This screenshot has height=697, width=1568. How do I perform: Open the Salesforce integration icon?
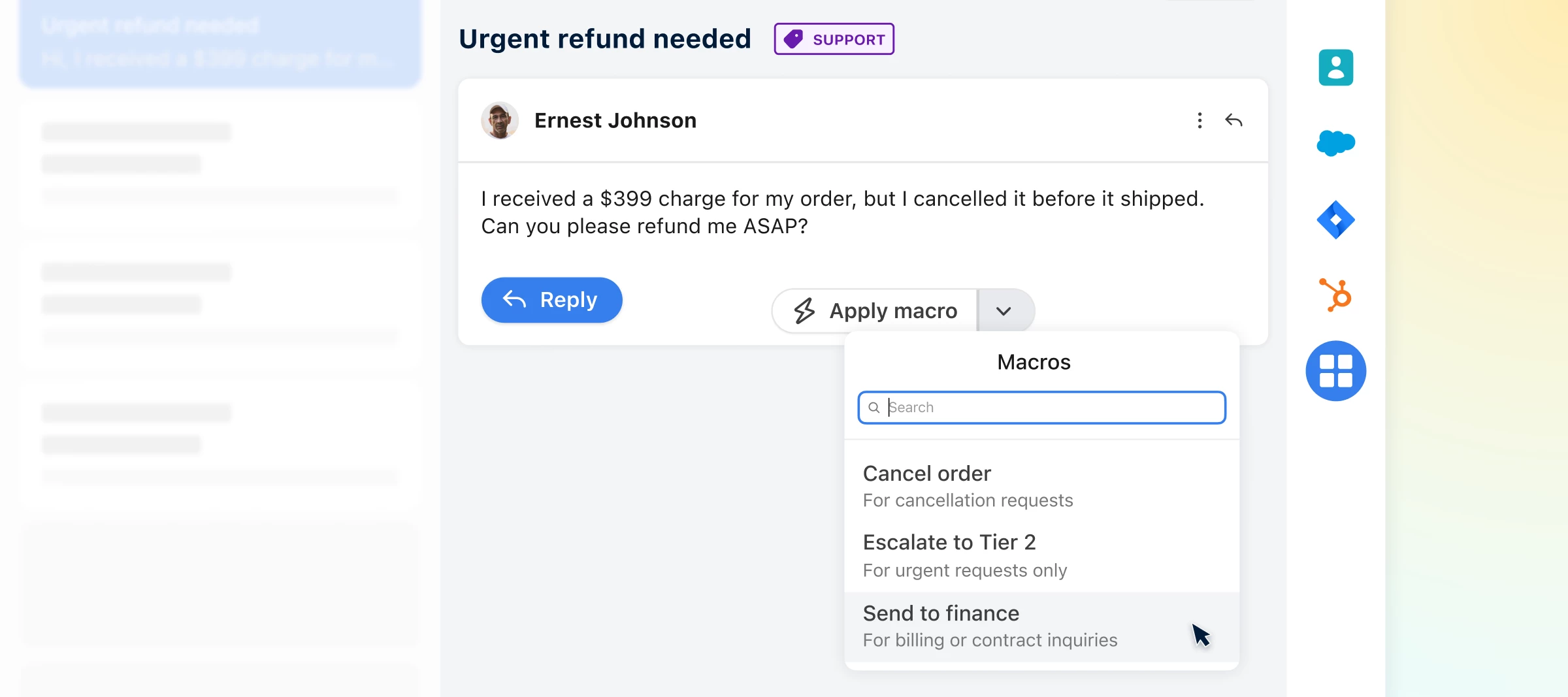[1336, 144]
